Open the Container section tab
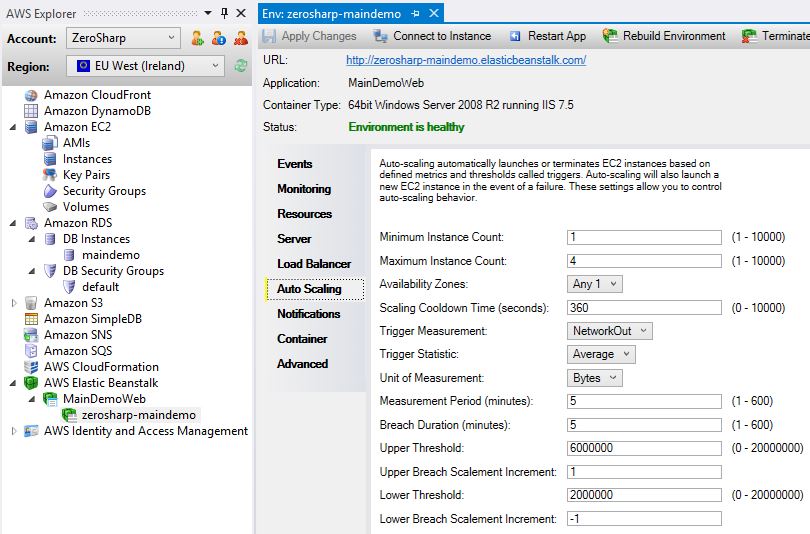810x534 pixels. [x=302, y=339]
